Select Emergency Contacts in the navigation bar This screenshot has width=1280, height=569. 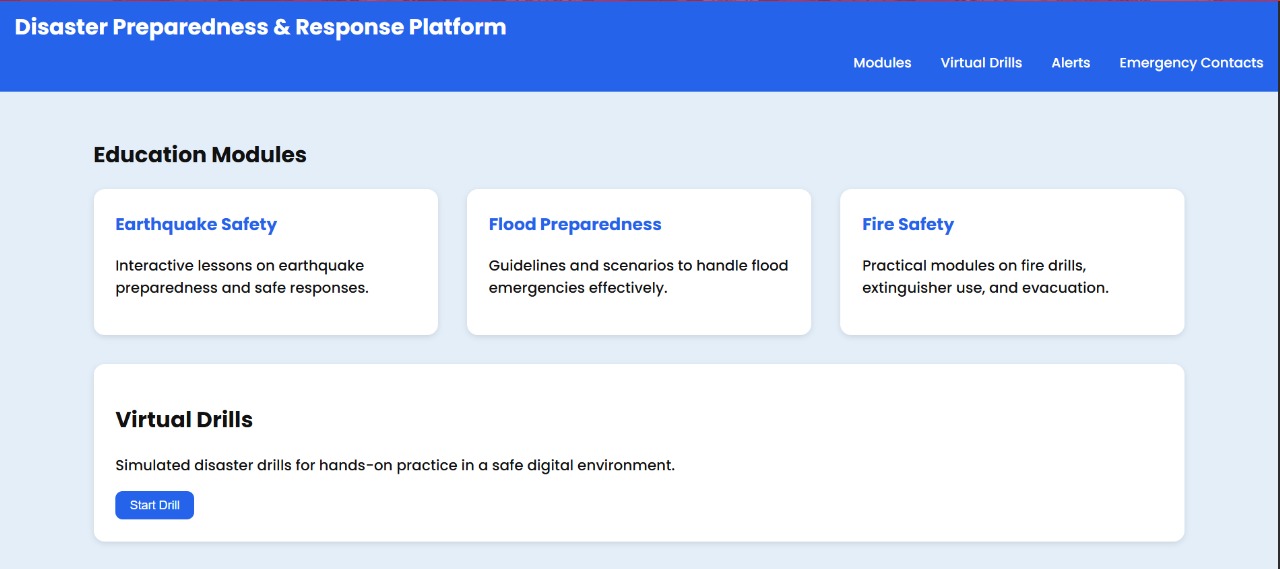[x=1191, y=63]
